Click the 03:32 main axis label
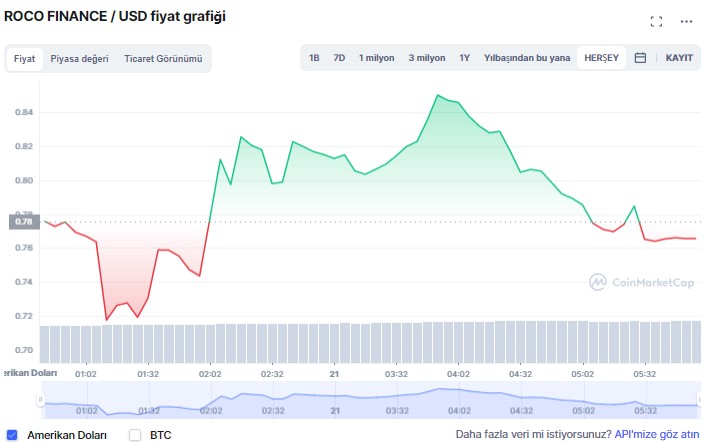The image size is (706, 442). [396, 374]
